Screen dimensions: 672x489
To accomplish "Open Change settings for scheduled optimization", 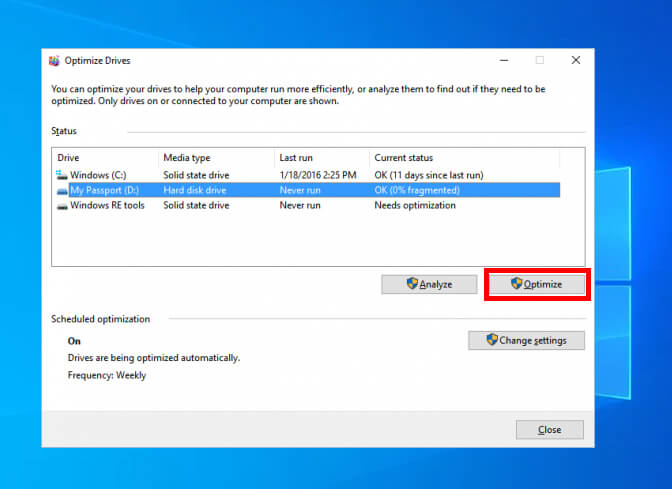I will point(526,340).
